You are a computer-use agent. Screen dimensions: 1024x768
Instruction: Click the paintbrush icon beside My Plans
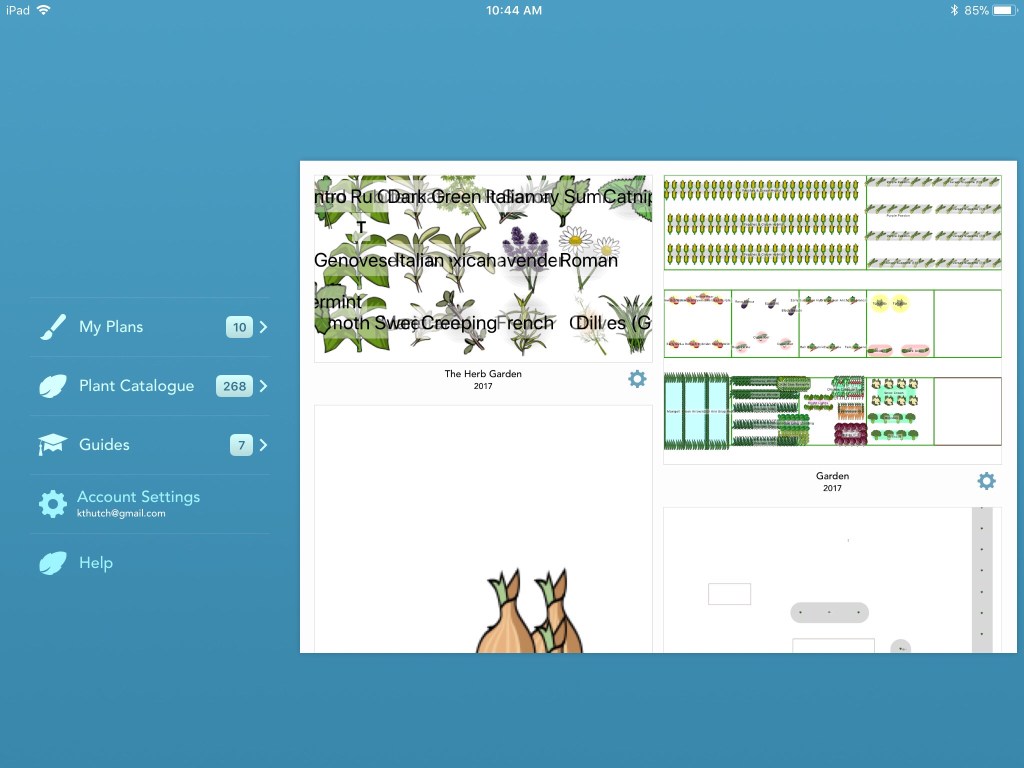pos(52,327)
